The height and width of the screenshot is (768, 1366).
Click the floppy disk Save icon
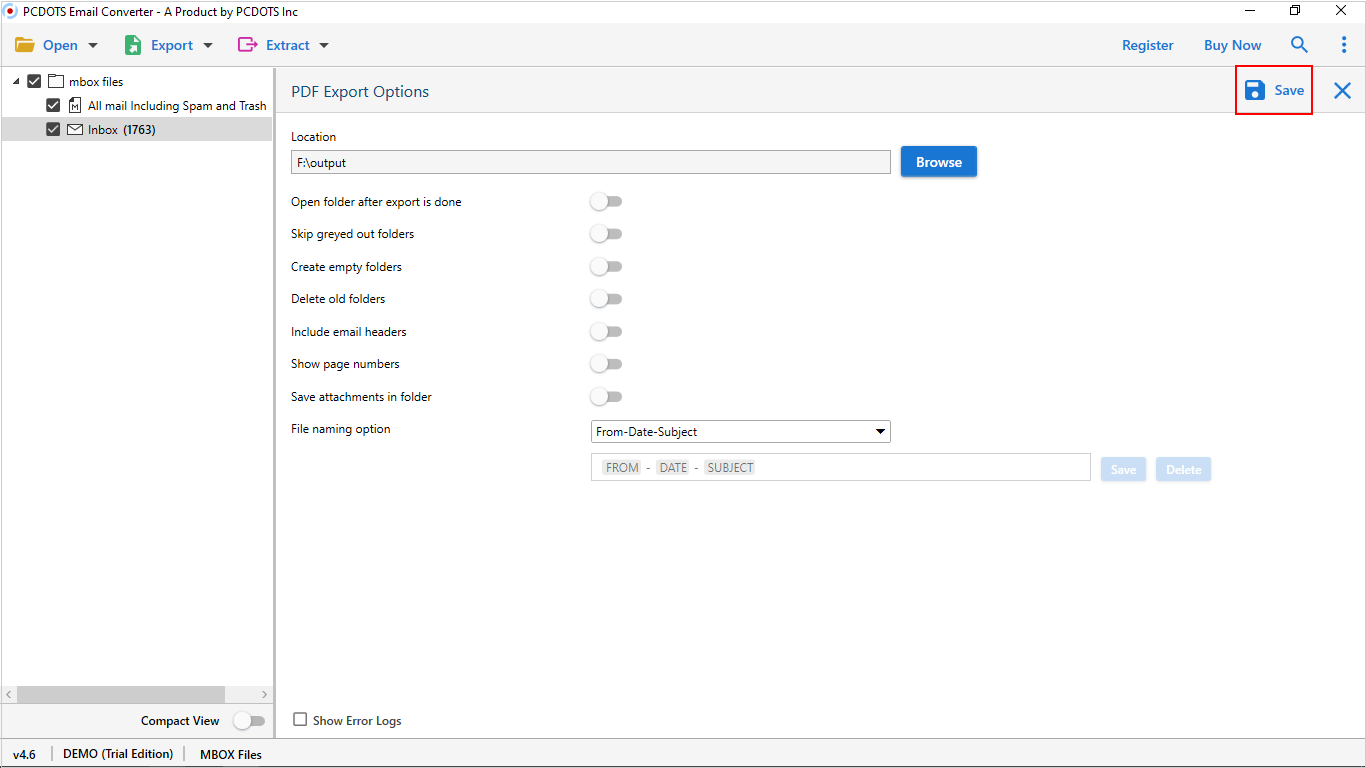tap(1255, 90)
